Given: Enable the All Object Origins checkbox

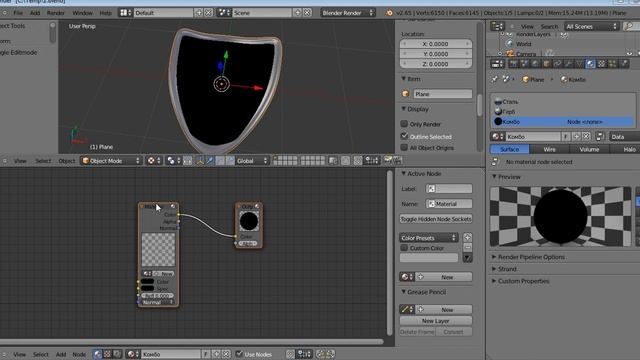Looking at the screenshot, I should point(404,147).
